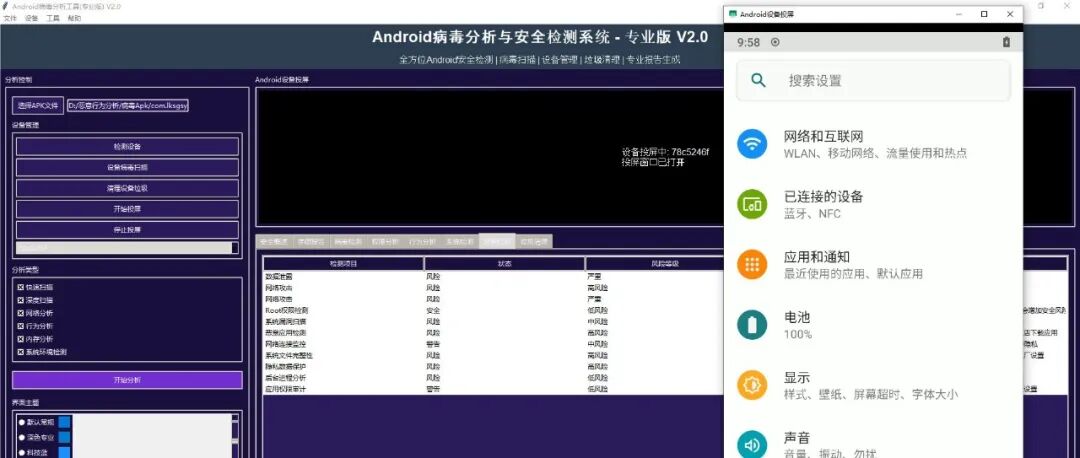The width and height of the screenshot is (1080, 458).
Task: Open 应用和通知 settings entry
Action: point(873,264)
